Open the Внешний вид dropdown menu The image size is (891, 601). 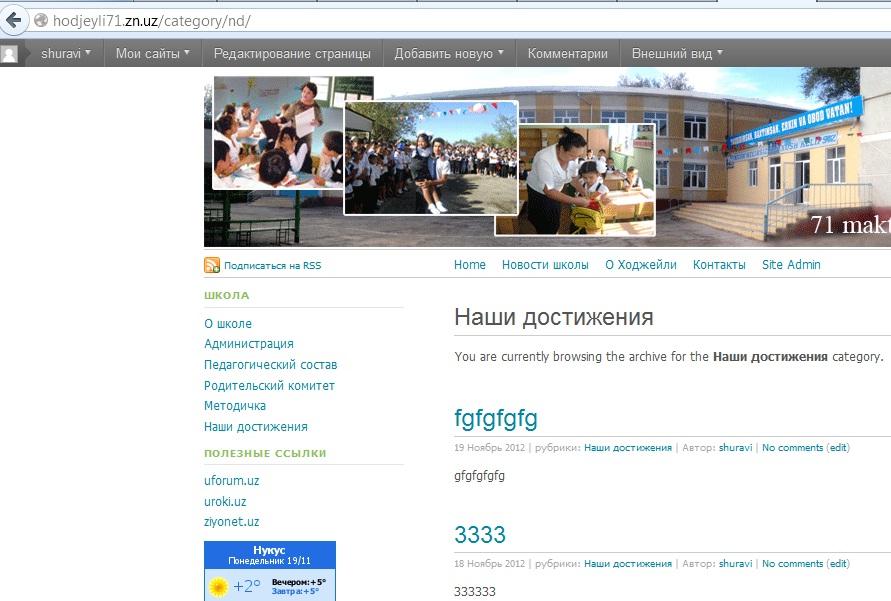[x=677, y=54]
